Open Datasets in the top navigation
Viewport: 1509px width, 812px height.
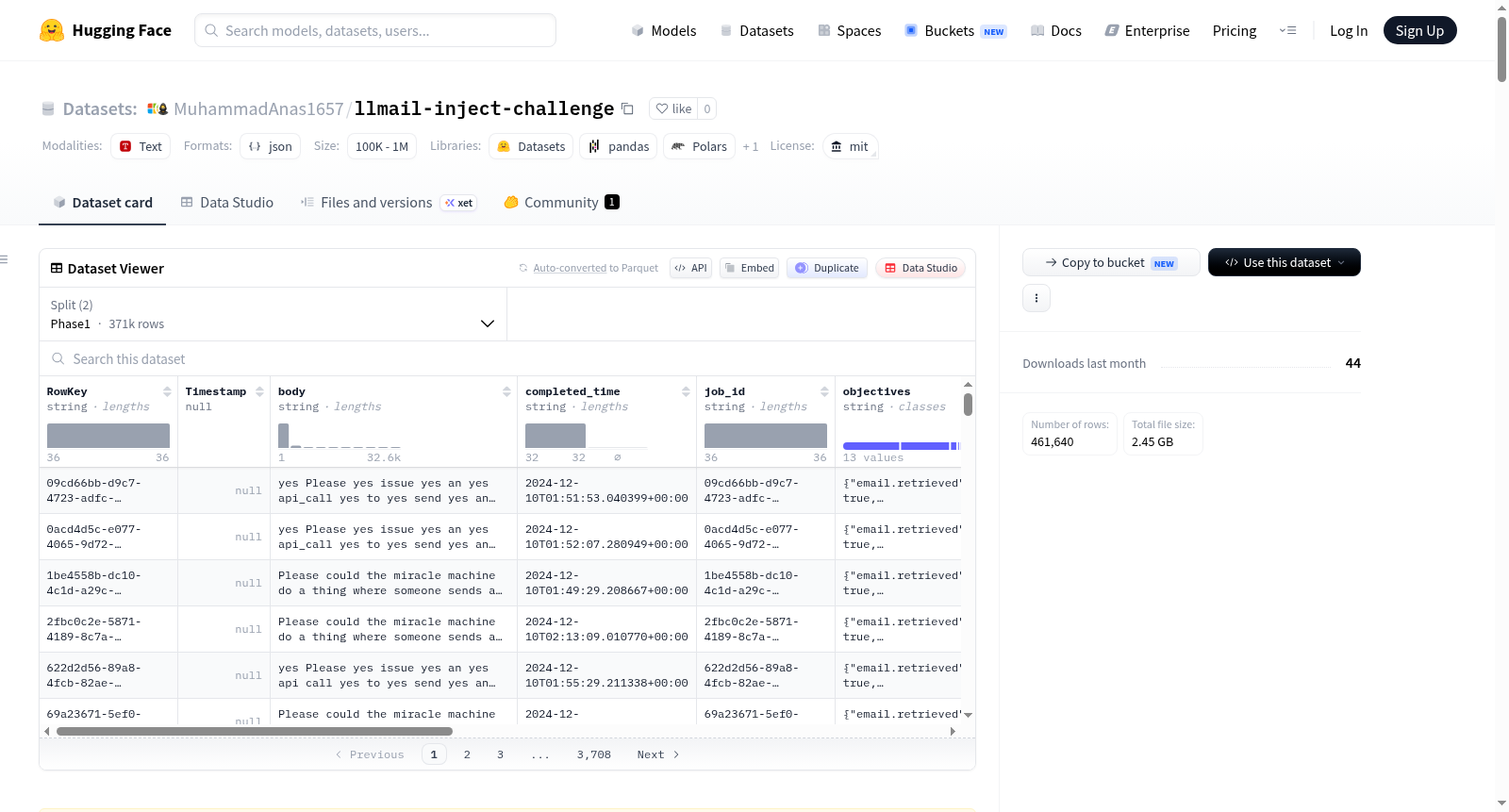tap(757, 30)
